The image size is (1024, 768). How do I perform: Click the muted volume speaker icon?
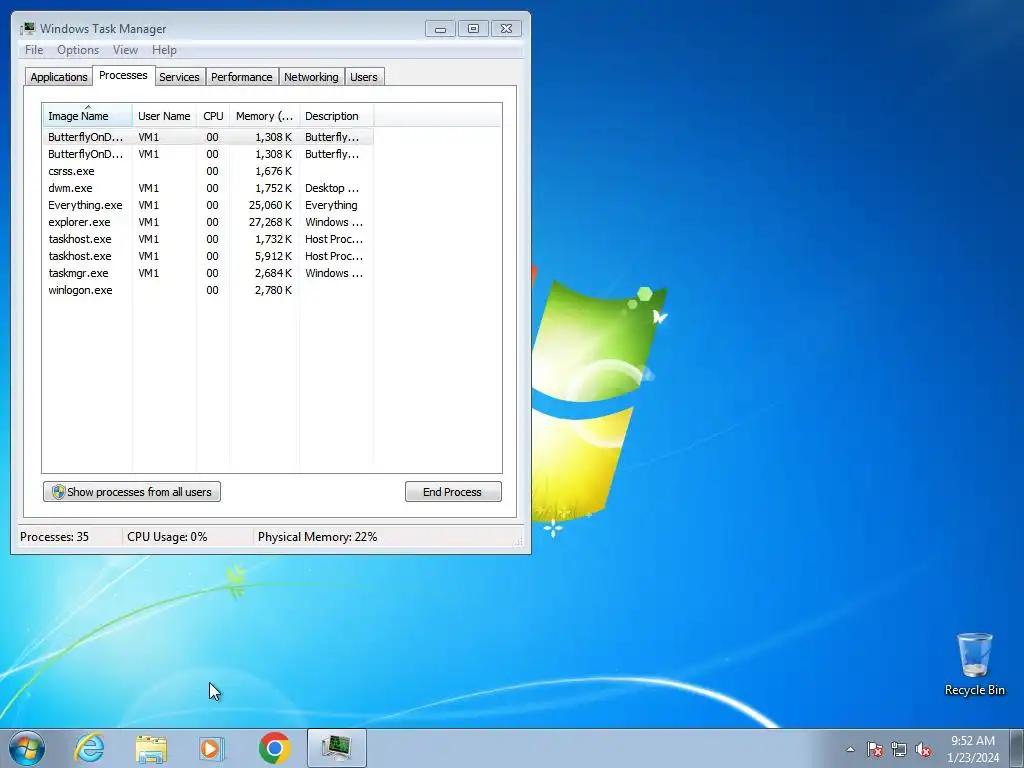(923, 749)
